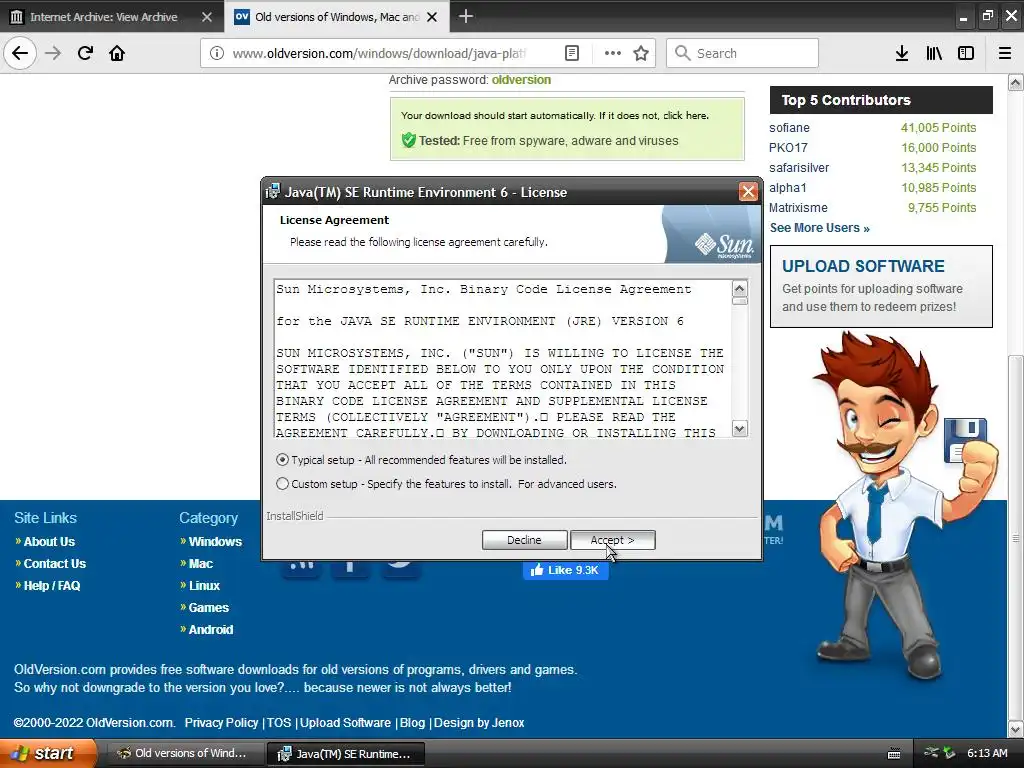Open Design by Jenox link

479,723
